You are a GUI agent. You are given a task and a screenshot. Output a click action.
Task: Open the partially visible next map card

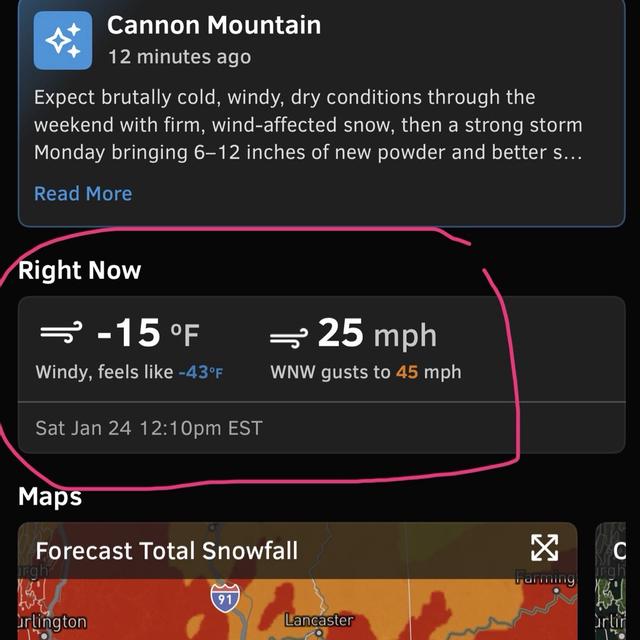tap(617, 580)
